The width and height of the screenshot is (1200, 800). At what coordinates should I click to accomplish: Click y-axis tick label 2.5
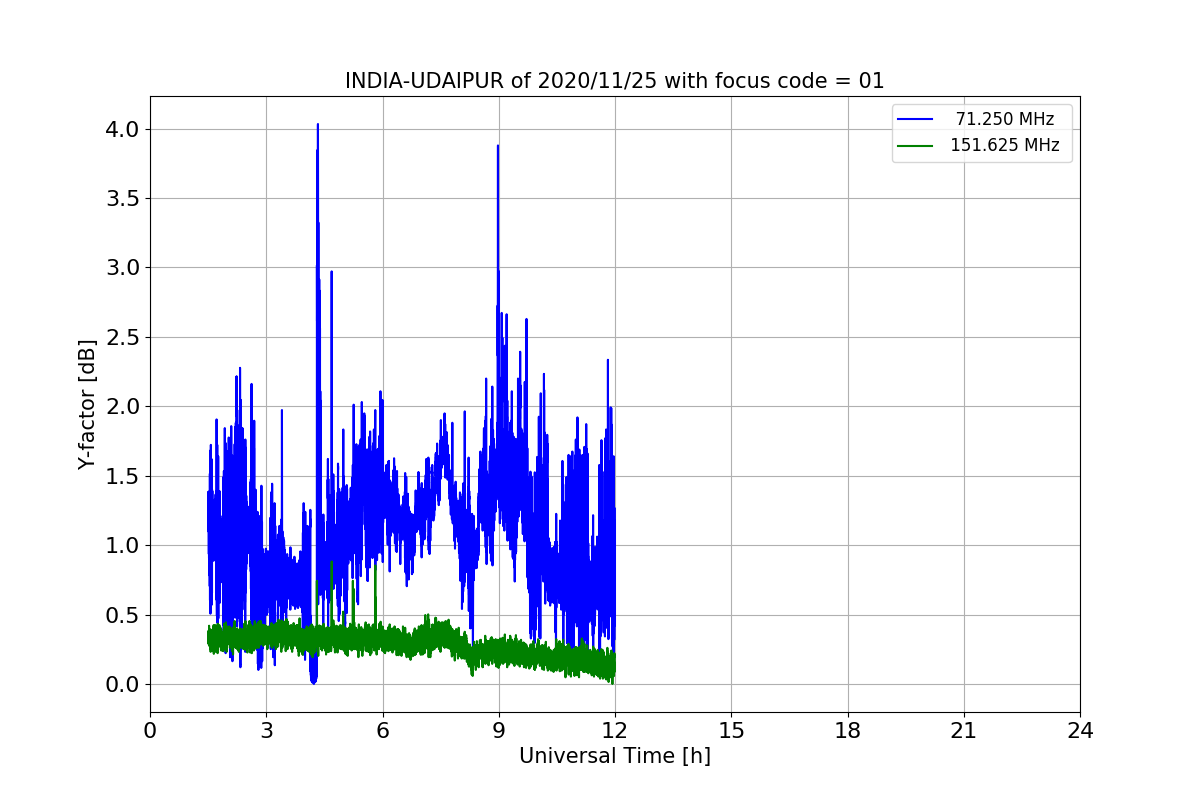pyautogui.click(x=124, y=338)
